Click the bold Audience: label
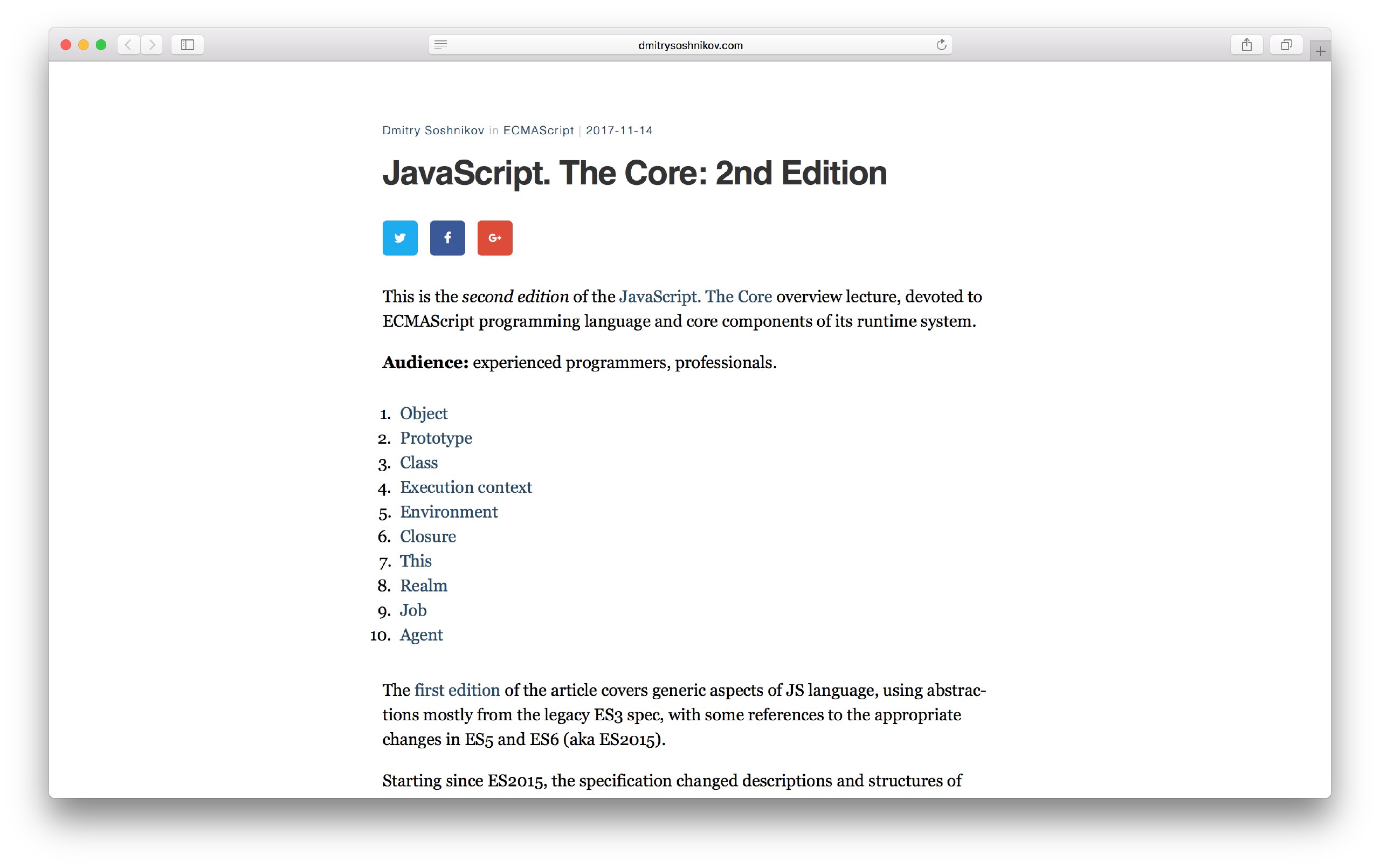 (x=425, y=363)
